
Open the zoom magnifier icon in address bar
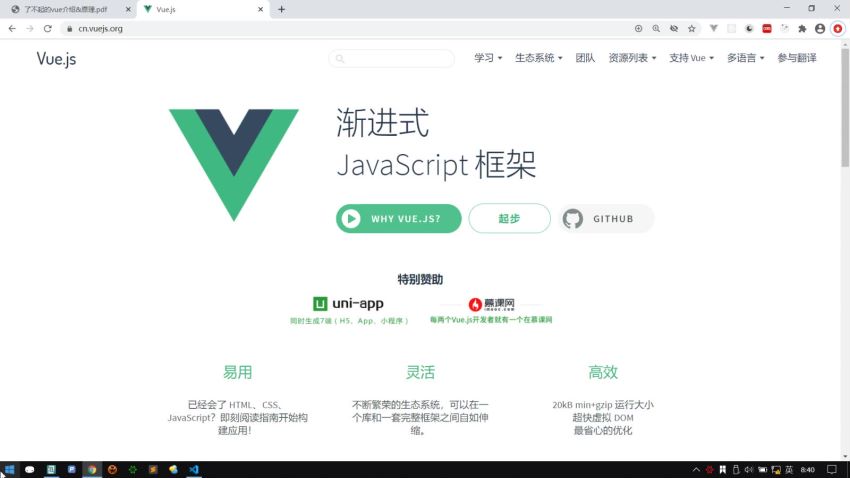[x=656, y=29]
